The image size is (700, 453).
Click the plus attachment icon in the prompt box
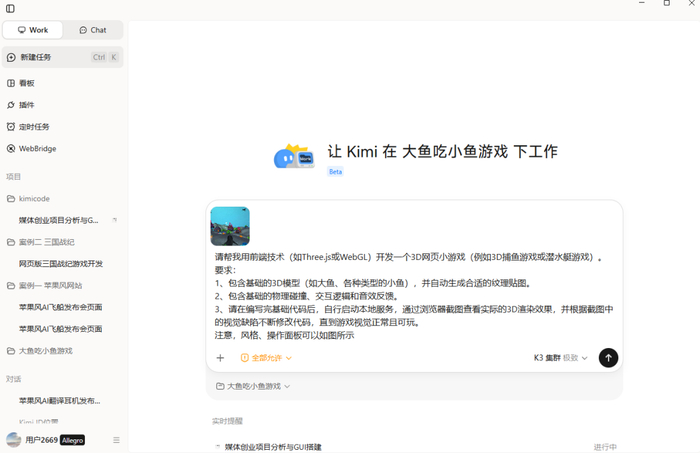220,358
